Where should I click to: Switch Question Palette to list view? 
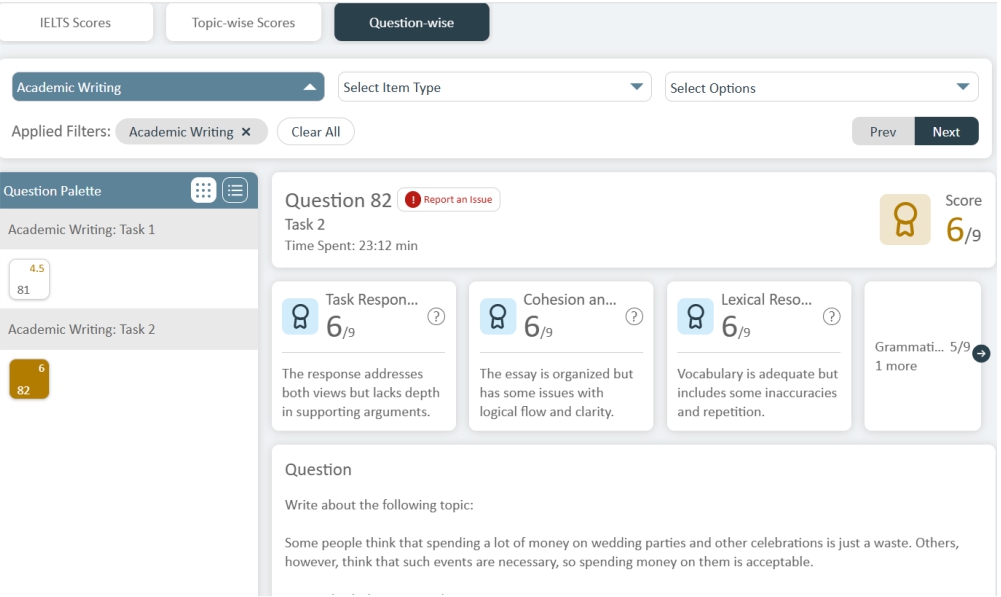[x=234, y=190]
